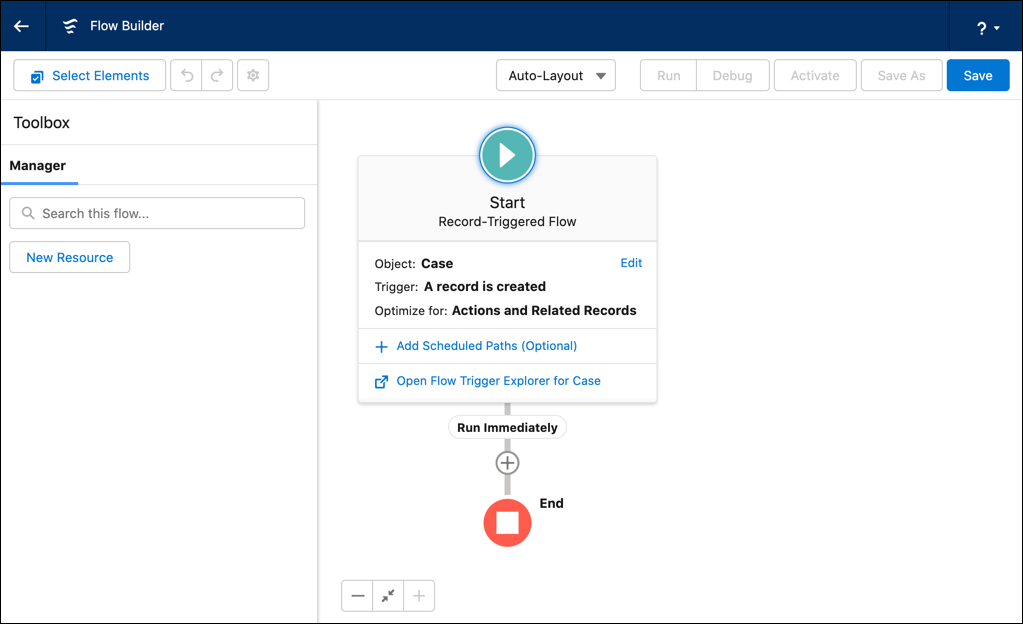Open flow settings gear icon
The height and width of the screenshot is (624, 1023).
pos(253,76)
